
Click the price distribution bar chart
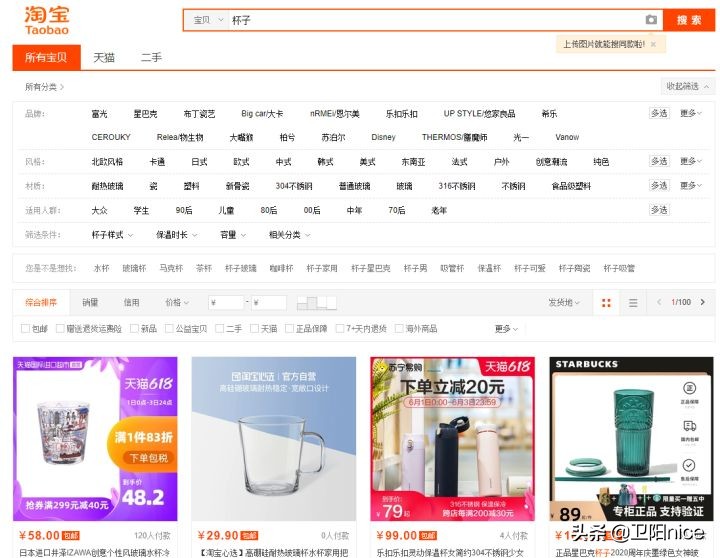316,302
